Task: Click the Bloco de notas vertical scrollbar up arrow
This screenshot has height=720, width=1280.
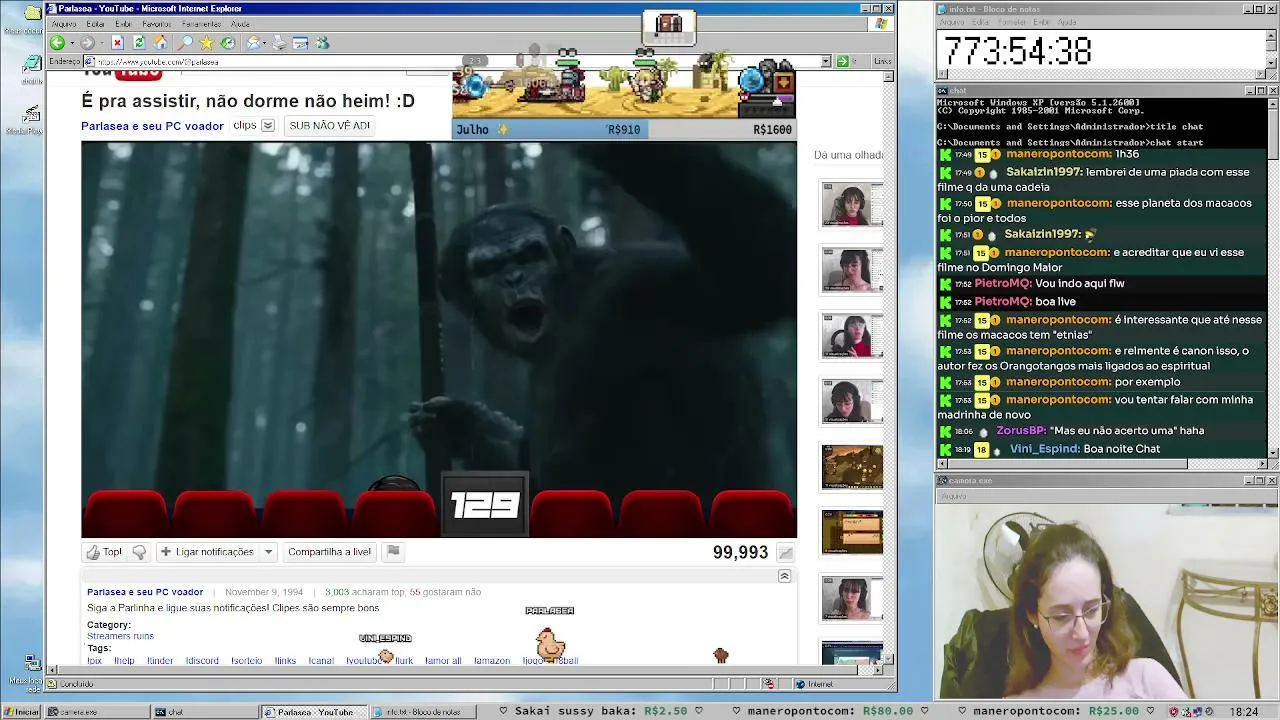Action: point(1272,36)
